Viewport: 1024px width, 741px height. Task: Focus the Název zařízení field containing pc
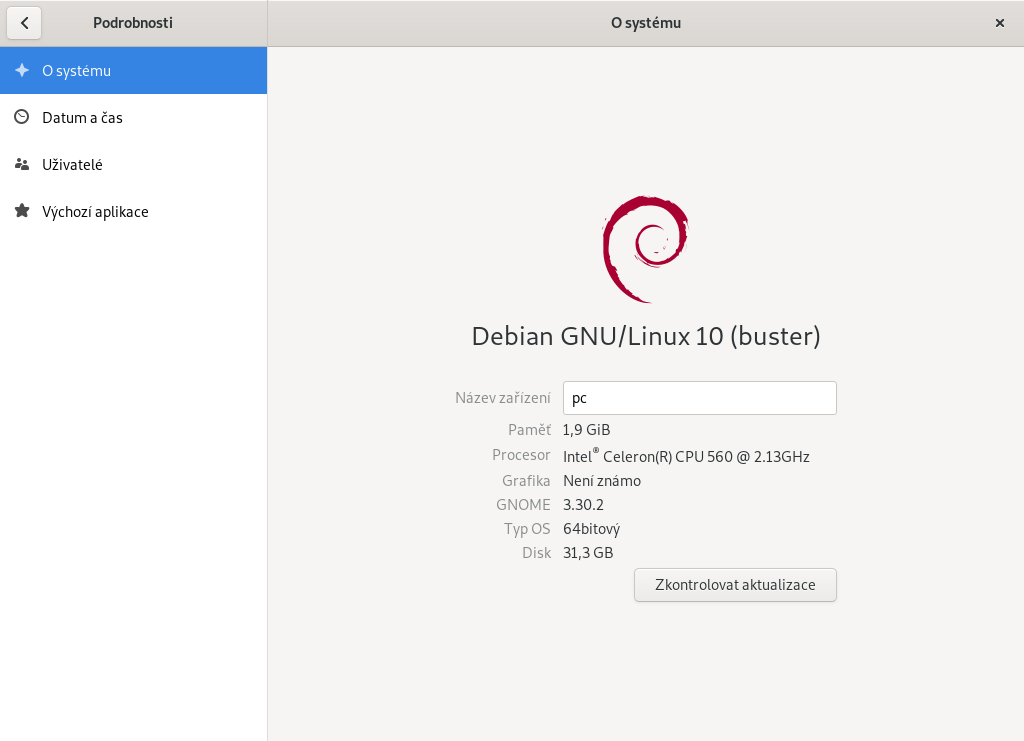click(x=699, y=398)
